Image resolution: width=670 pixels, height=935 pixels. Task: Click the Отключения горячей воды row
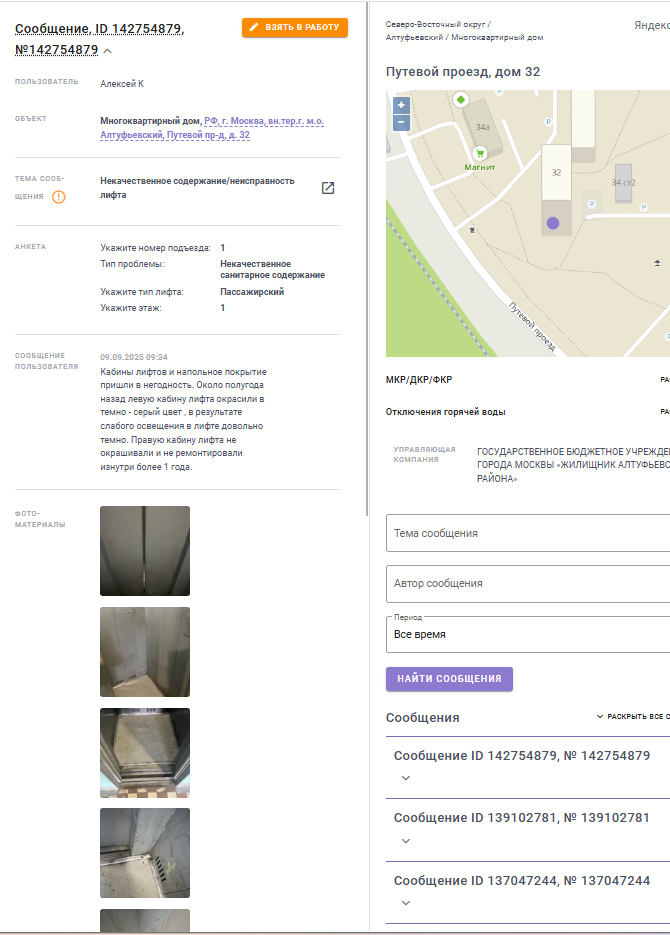pyautogui.click(x=528, y=412)
